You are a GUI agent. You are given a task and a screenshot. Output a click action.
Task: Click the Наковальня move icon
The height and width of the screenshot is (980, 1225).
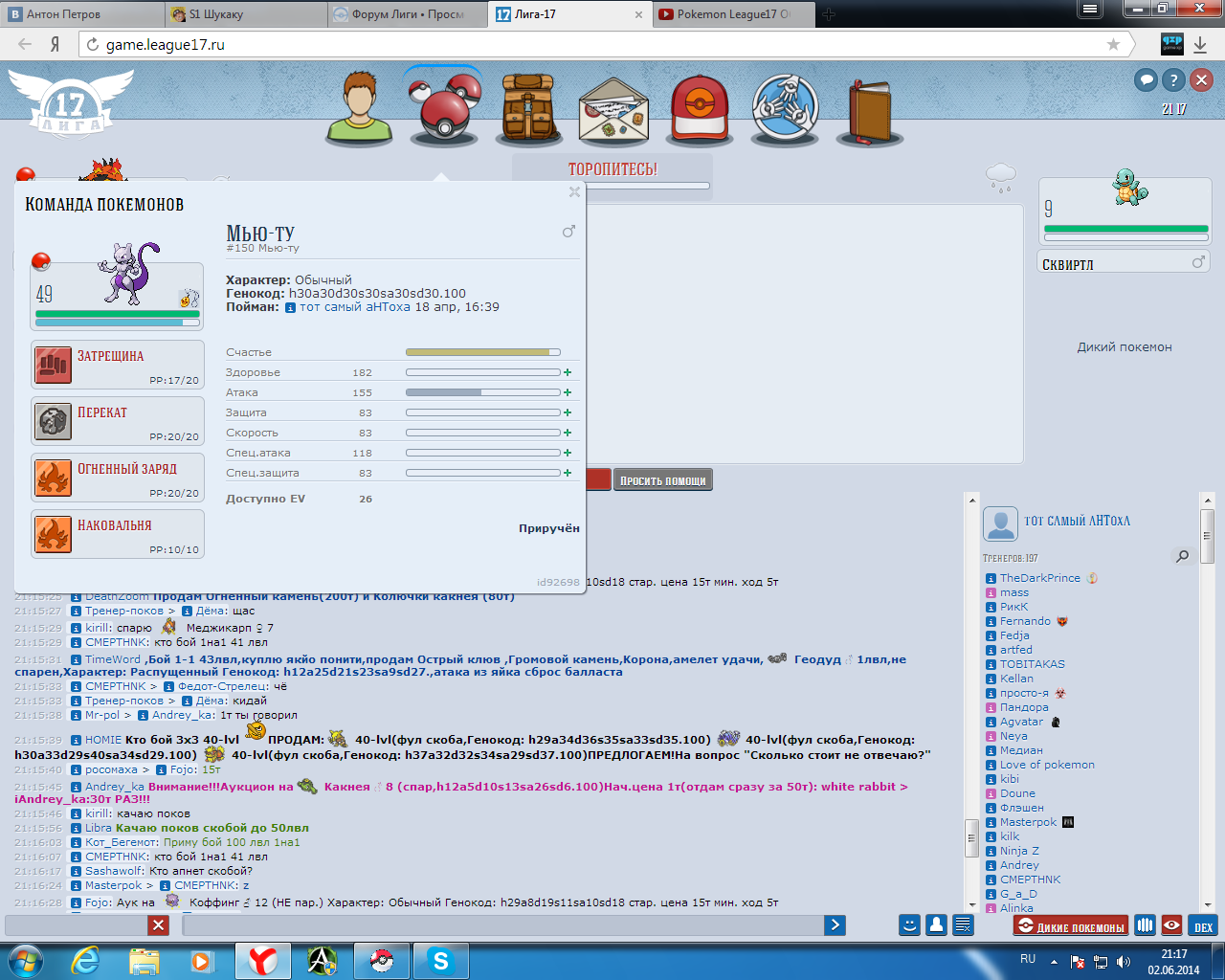54,534
